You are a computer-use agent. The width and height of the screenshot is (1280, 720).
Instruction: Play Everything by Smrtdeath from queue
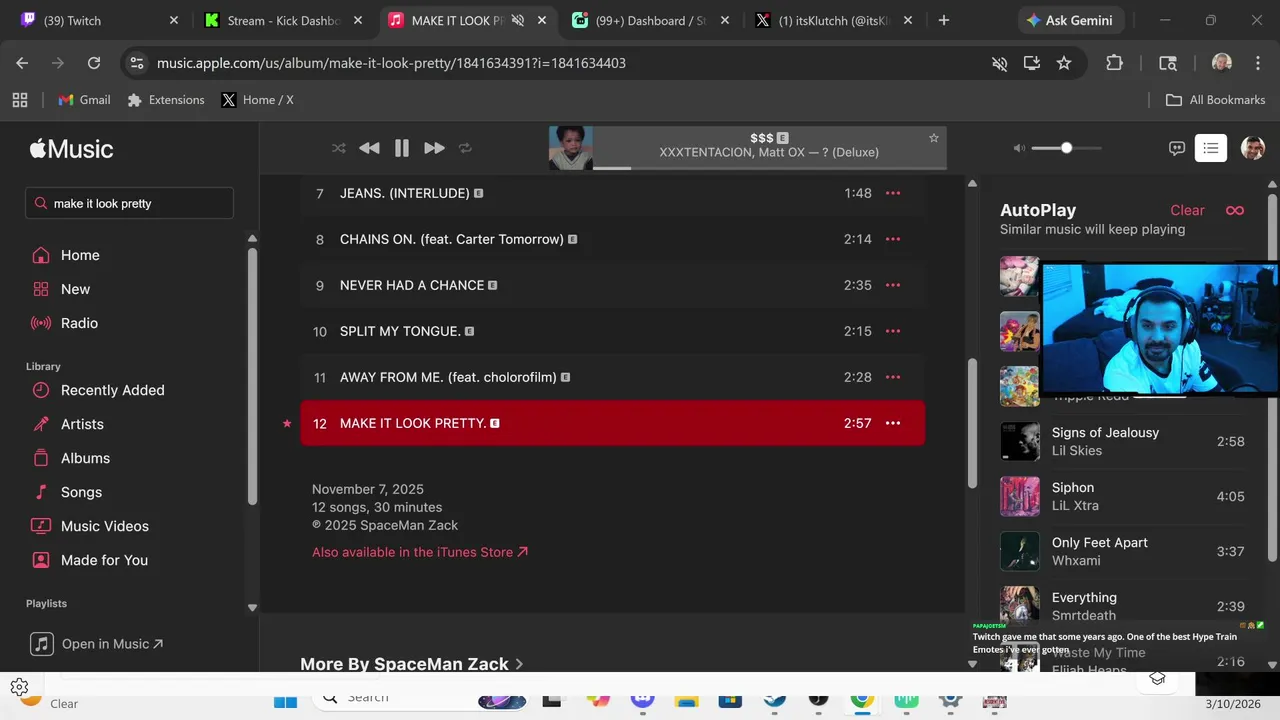(x=1123, y=606)
